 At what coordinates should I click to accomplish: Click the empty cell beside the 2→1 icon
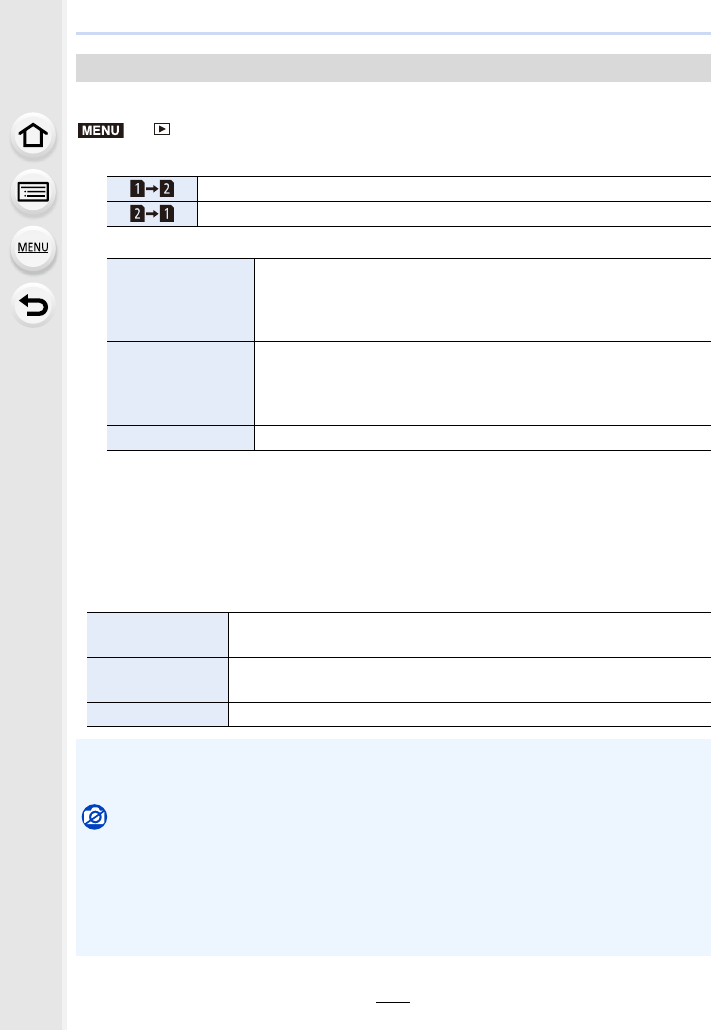(x=454, y=214)
